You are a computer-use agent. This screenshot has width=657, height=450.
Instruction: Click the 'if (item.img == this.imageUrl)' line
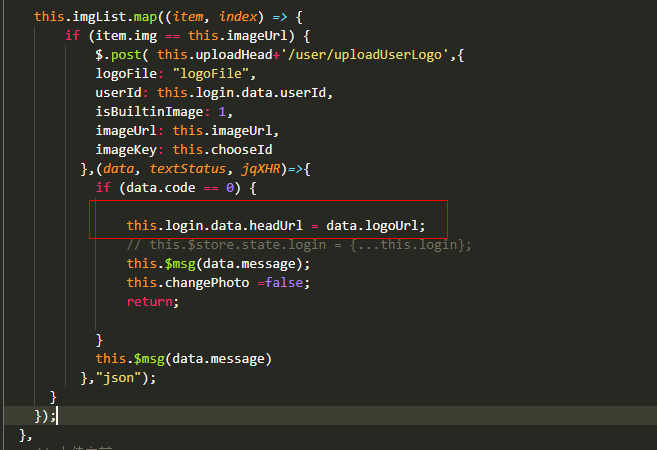point(187,36)
